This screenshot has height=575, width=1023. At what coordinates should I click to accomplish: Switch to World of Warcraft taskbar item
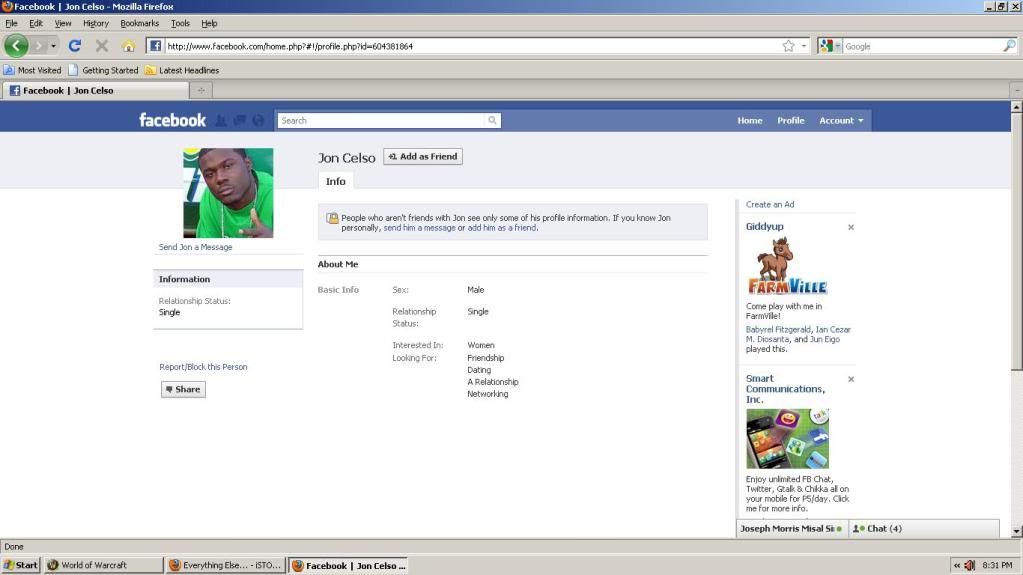103,565
